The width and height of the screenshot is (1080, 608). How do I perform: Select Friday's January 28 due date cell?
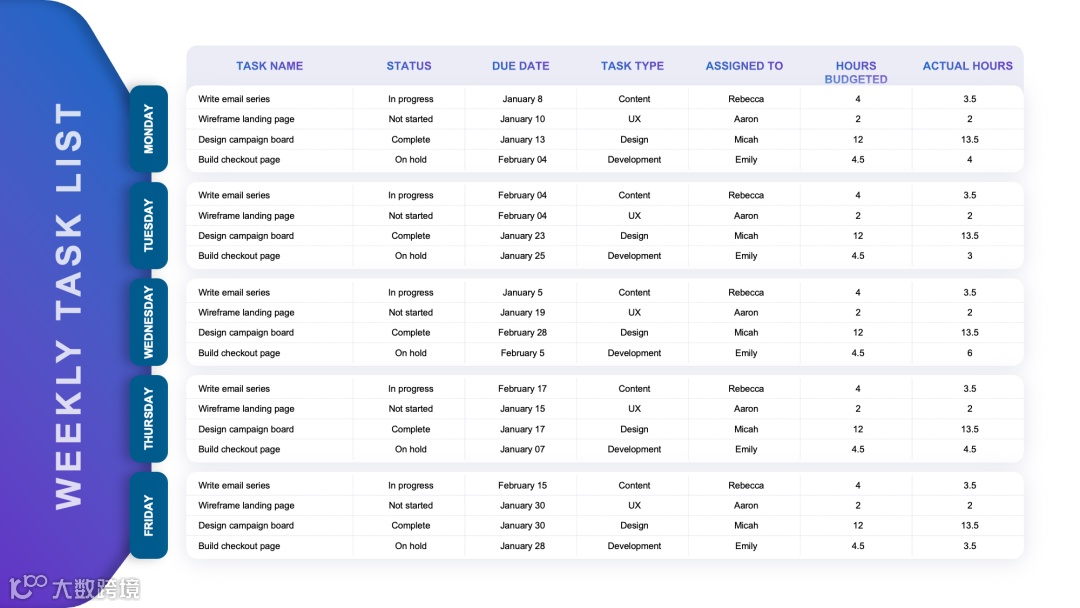[x=522, y=545]
